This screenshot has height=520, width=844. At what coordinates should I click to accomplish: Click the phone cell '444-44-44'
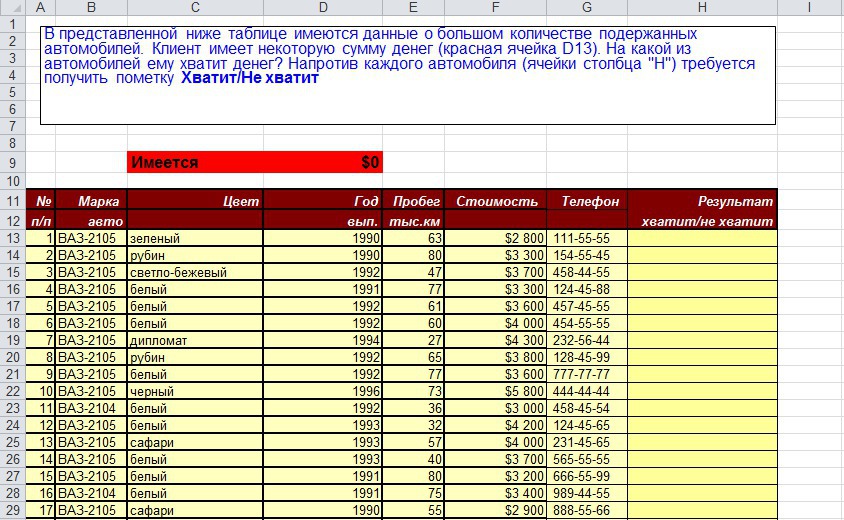[x=587, y=391]
